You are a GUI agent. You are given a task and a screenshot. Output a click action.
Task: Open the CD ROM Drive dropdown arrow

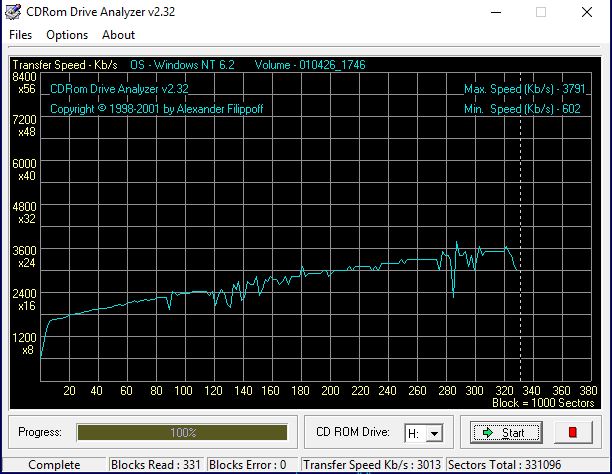(x=434, y=433)
